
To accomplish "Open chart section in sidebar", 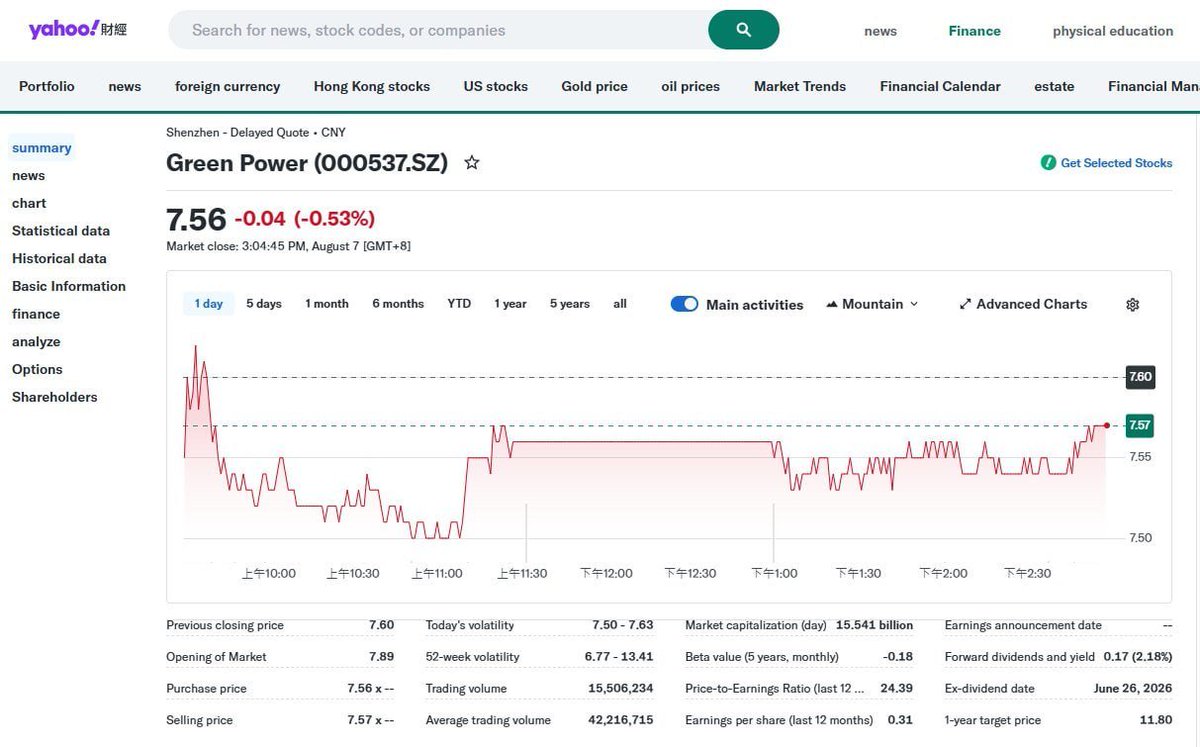I will click(x=29, y=203).
